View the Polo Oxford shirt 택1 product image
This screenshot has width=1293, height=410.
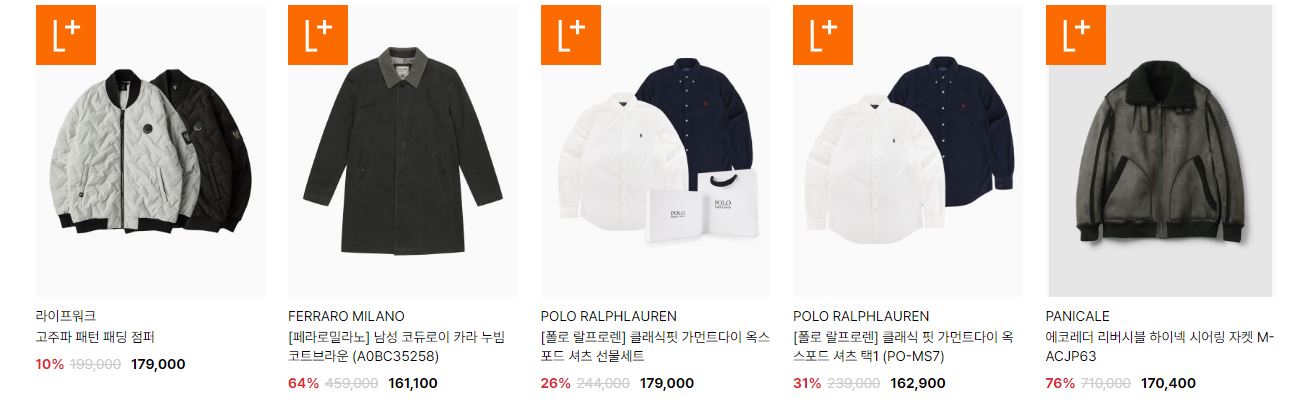tap(908, 151)
